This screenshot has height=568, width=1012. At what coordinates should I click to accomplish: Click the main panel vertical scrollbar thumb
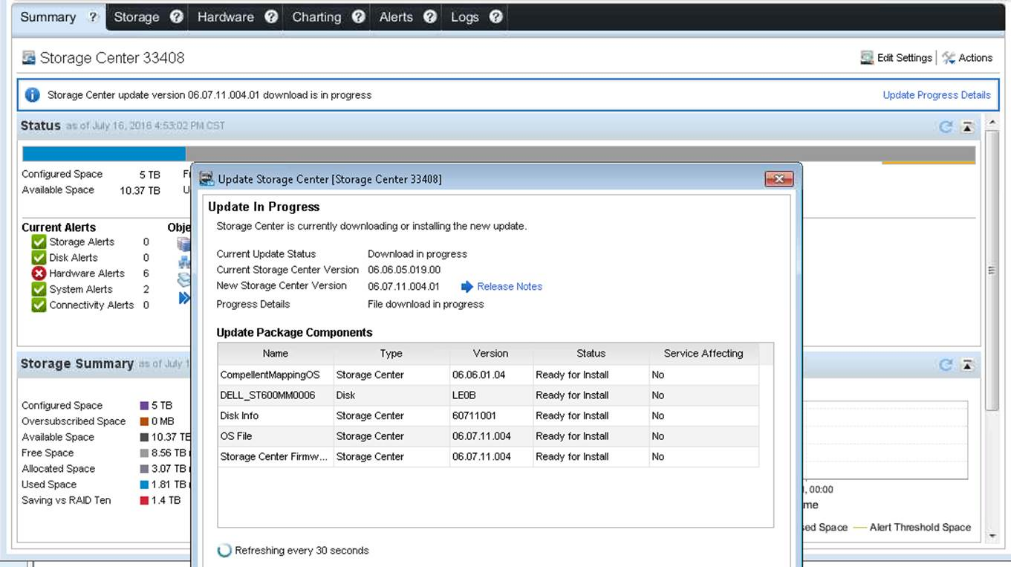(x=992, y=270)
